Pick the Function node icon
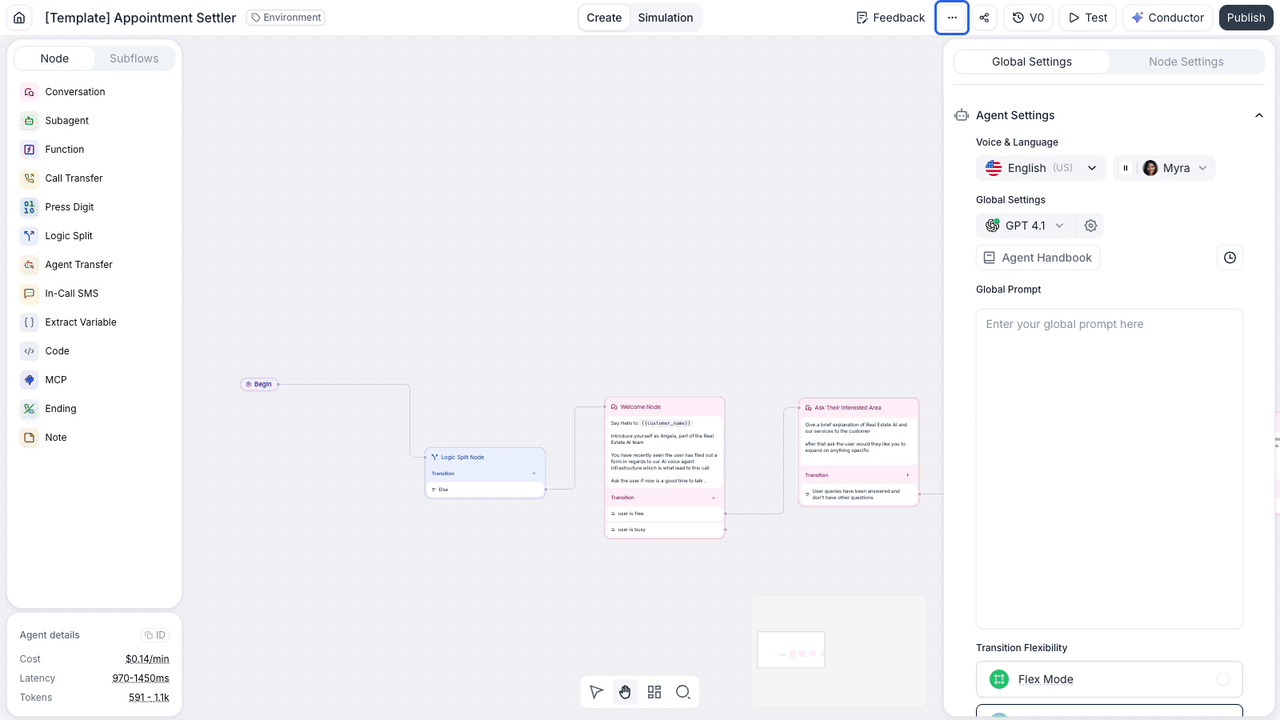Viewport: 1280px width, 720px height. click(29, 150)
